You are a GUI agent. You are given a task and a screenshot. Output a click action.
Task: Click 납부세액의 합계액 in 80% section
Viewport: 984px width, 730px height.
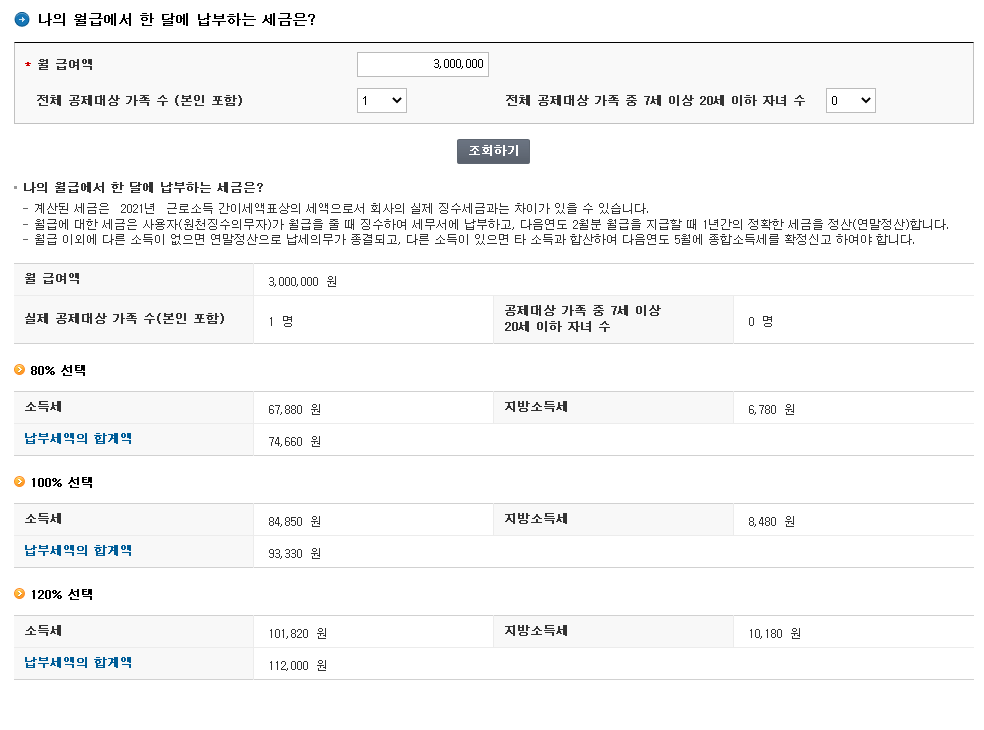(x=78, y=438)
